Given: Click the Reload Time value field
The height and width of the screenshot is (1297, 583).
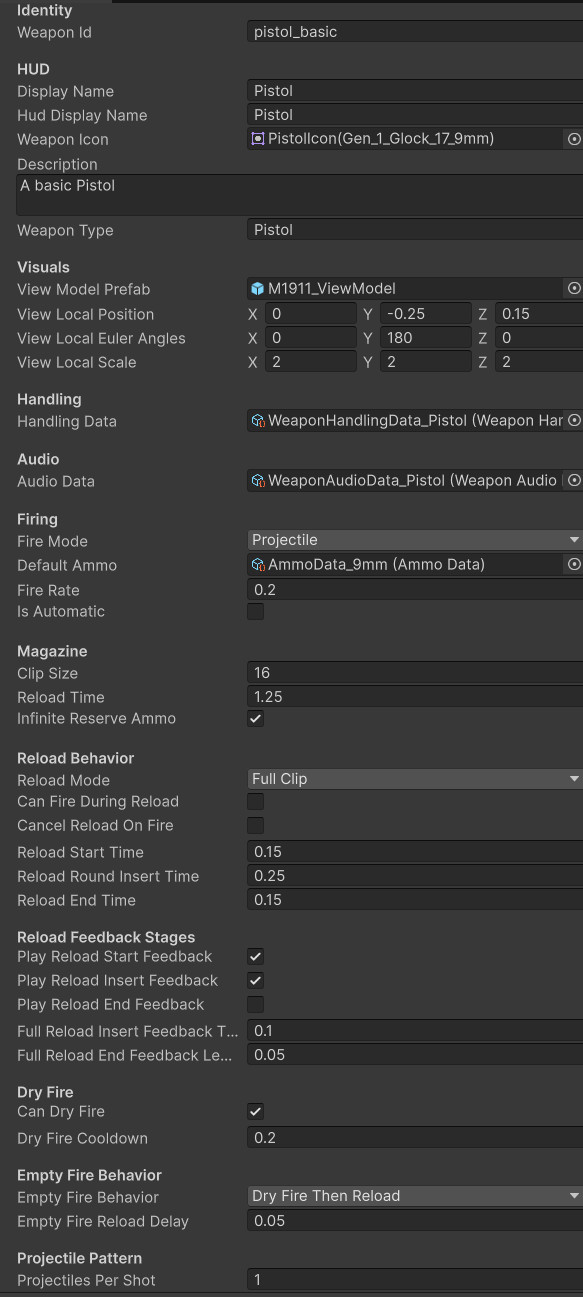Looking at the screenshot, I should tap(415, 697).
